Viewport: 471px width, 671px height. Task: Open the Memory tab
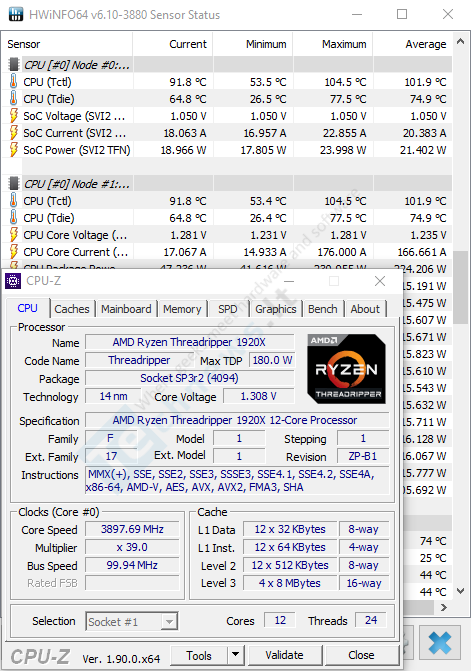(x=182, y=309)
